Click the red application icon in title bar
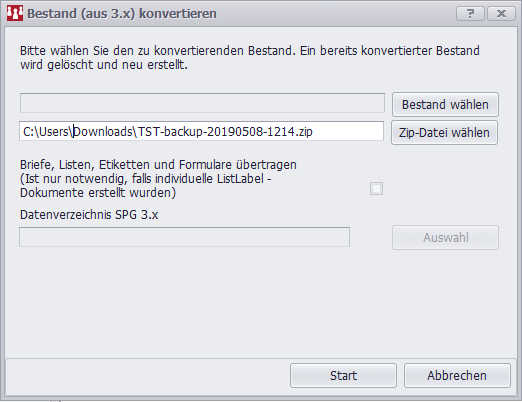522x402 pixels. click(15, 13)
